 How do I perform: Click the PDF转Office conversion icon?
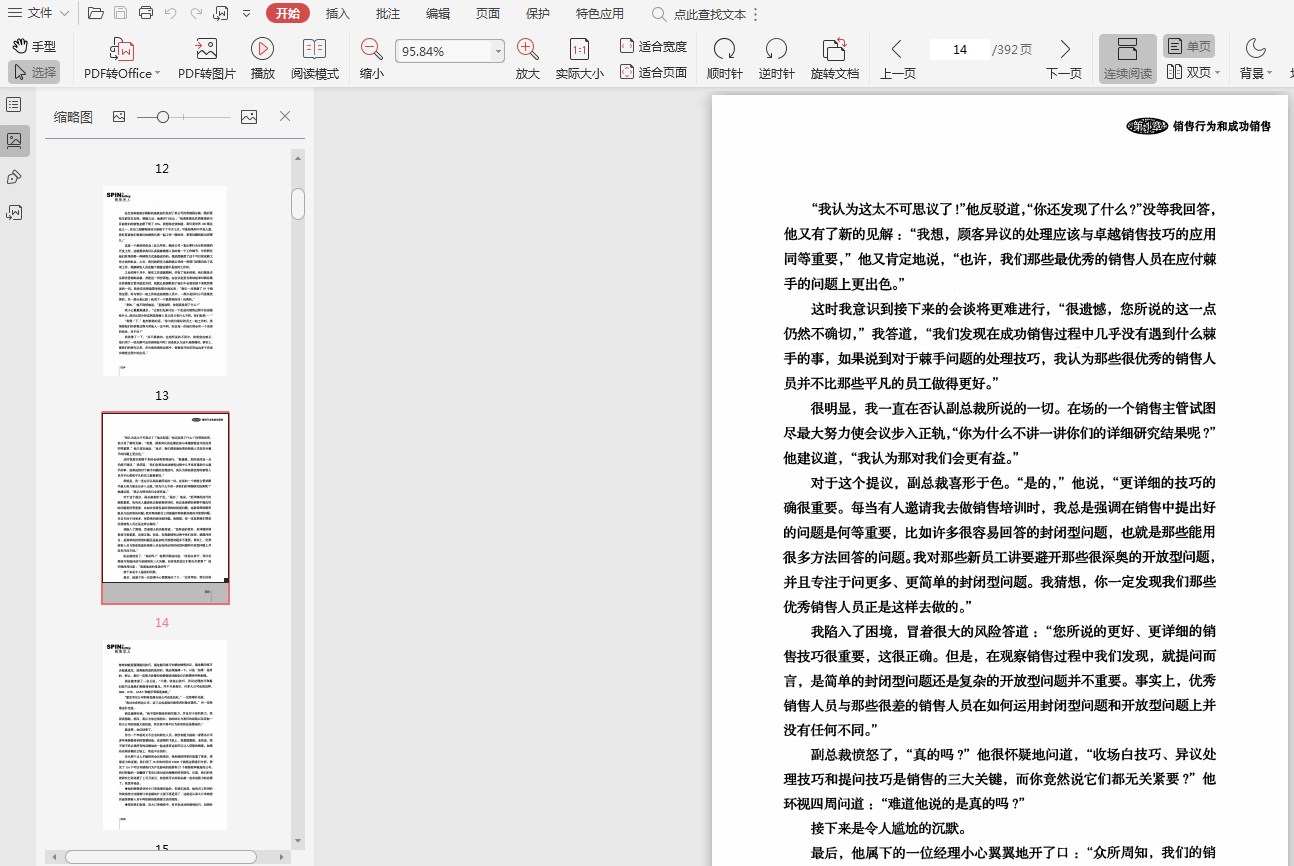[x=121, y=49]
